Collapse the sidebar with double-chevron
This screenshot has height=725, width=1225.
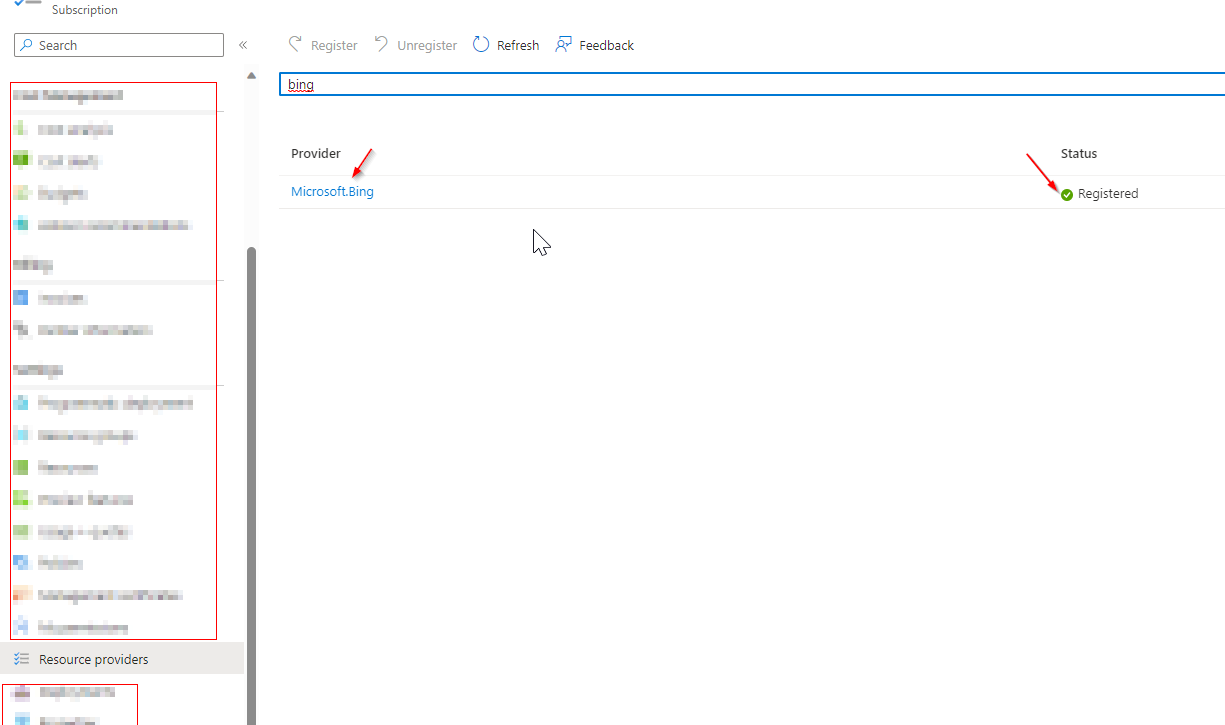(243, 45)
